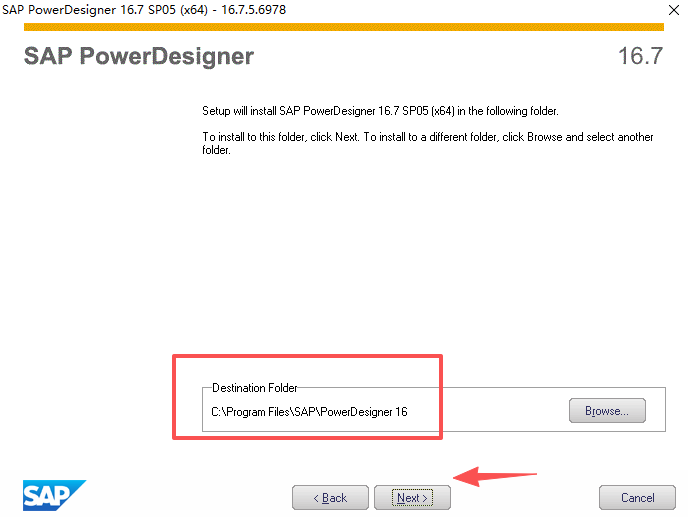
Task: Click the SAP logo
Action: coord(54,495)
